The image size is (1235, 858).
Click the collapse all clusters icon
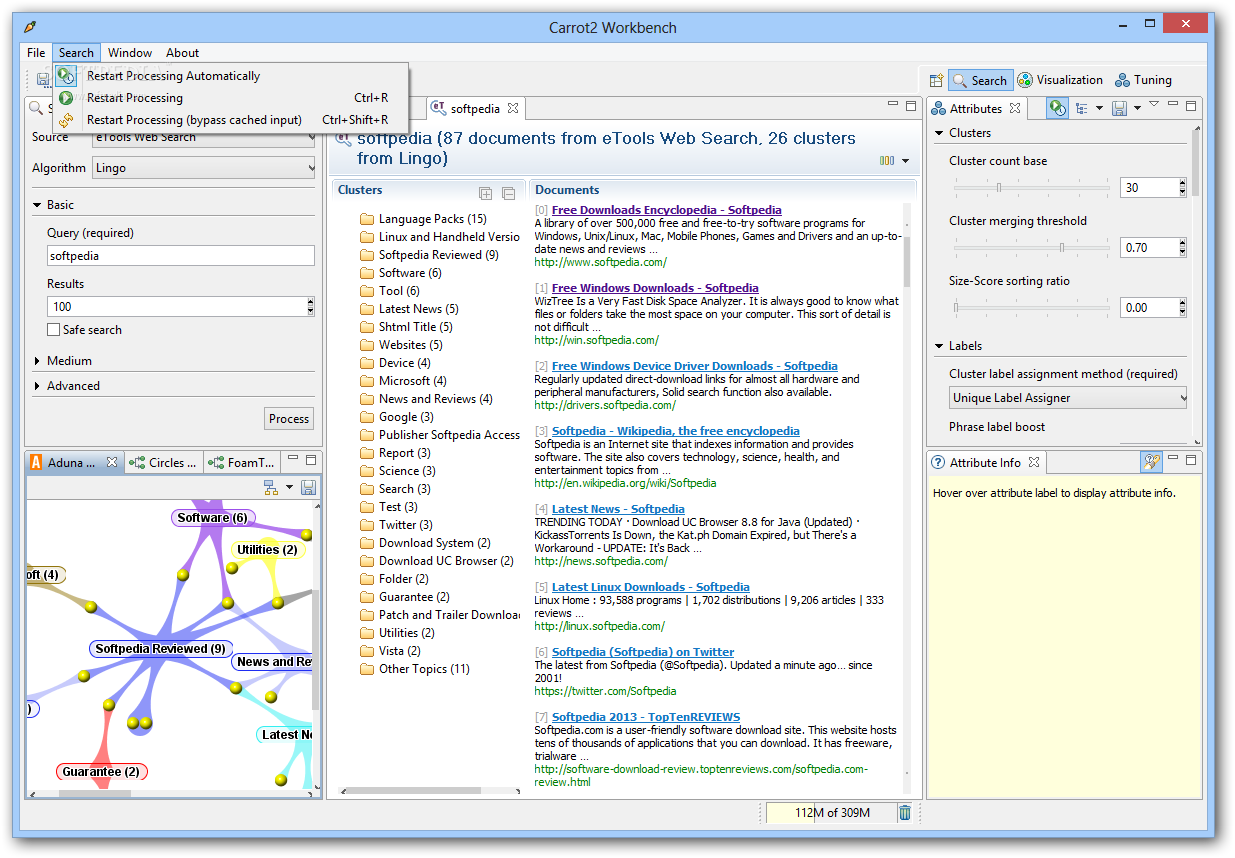point(508,193)
